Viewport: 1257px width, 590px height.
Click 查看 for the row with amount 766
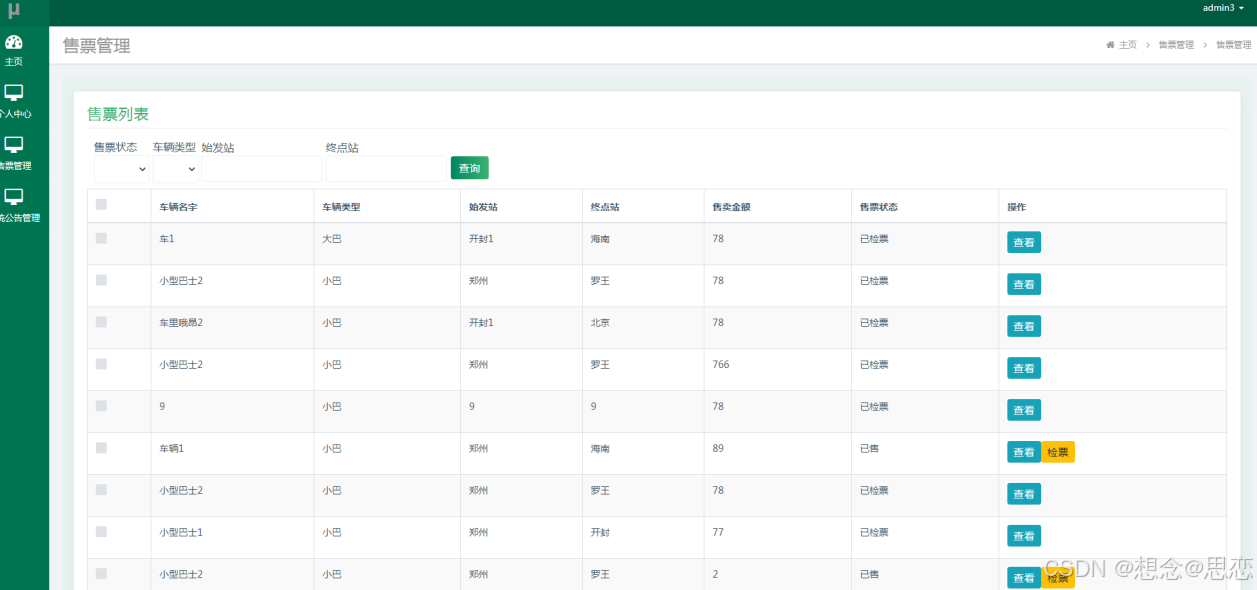[1024, 368]
